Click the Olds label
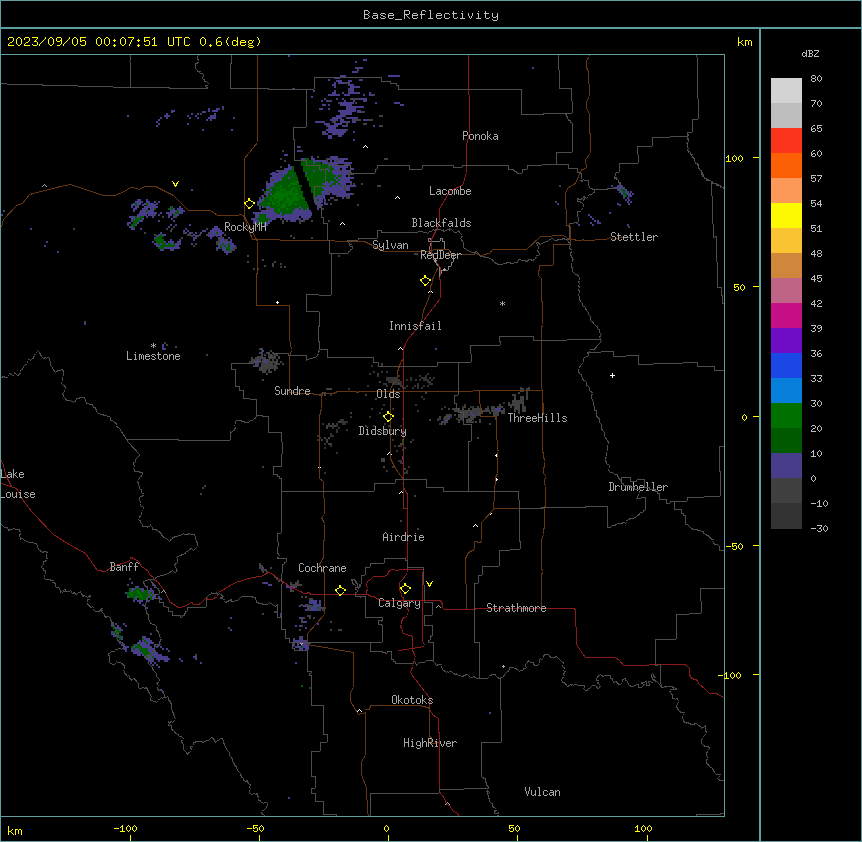 pos(388,394)
